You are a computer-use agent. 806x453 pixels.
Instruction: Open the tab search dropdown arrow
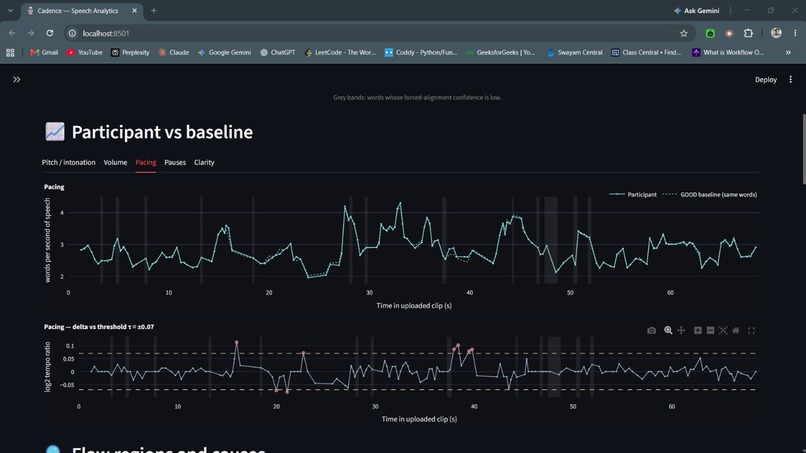point(10,11)
